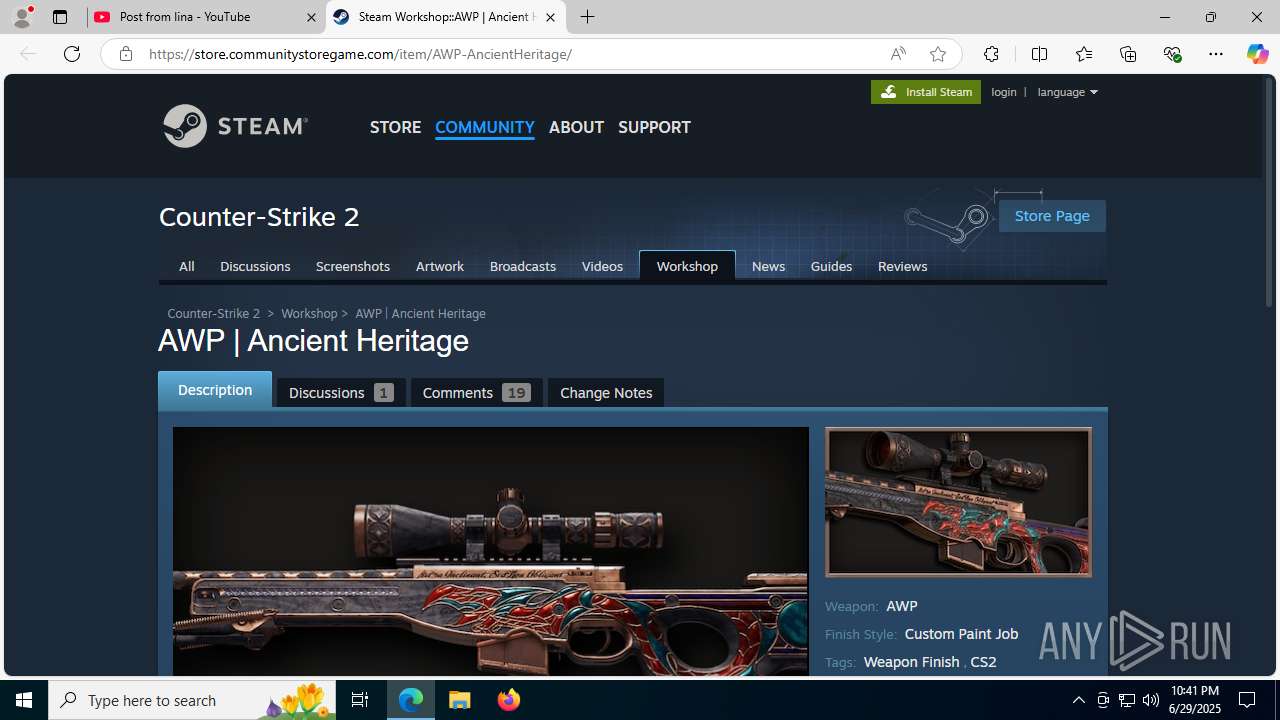Image resolution: width=1280 pixels, height=720 pixels.
Task: Go to ABOUT menu
Action: 576,127
